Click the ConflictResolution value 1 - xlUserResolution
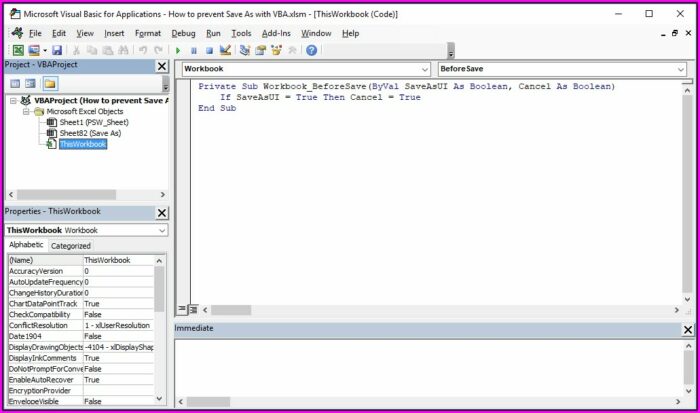Image resolution: width=700 pixels, height=413 pixels. coord(118,325)
